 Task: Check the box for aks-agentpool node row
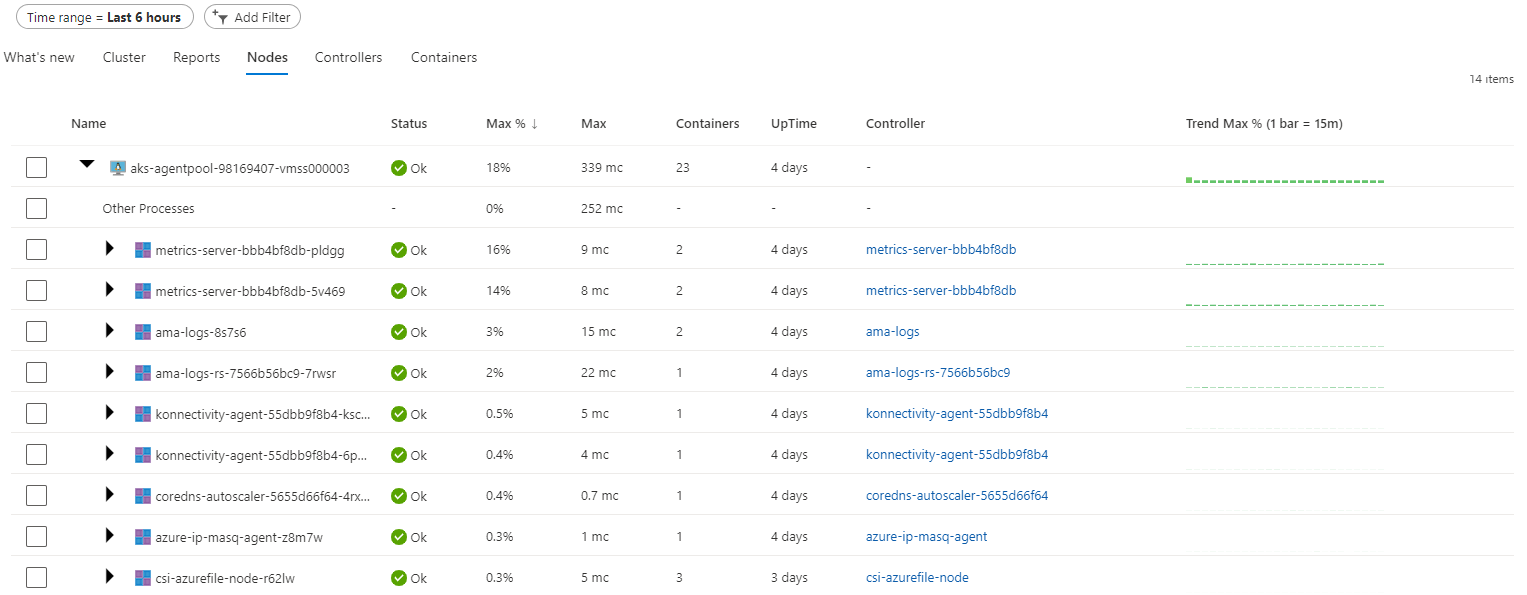click(37, 168)
